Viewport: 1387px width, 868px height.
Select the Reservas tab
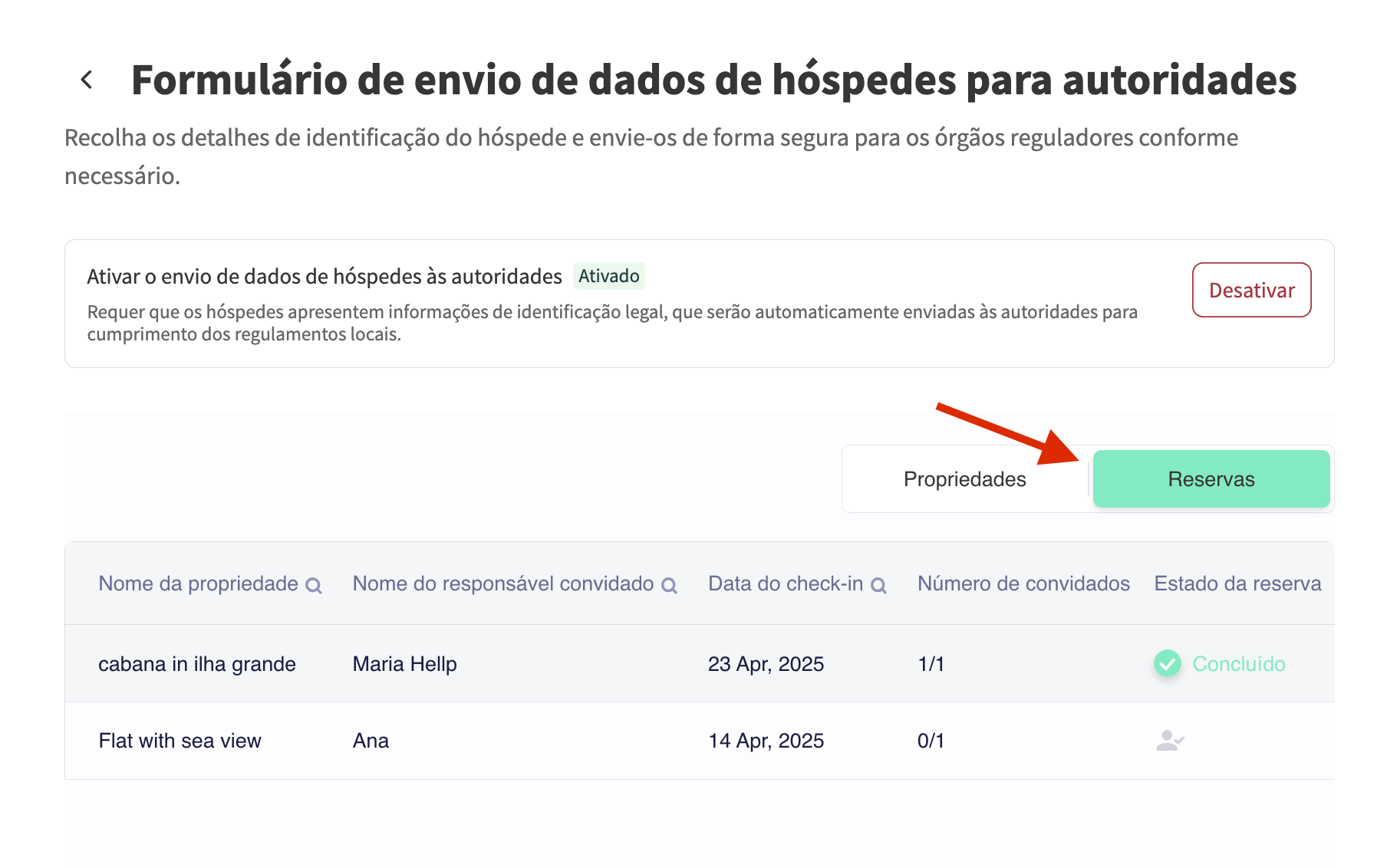(x=1211, y=479)
